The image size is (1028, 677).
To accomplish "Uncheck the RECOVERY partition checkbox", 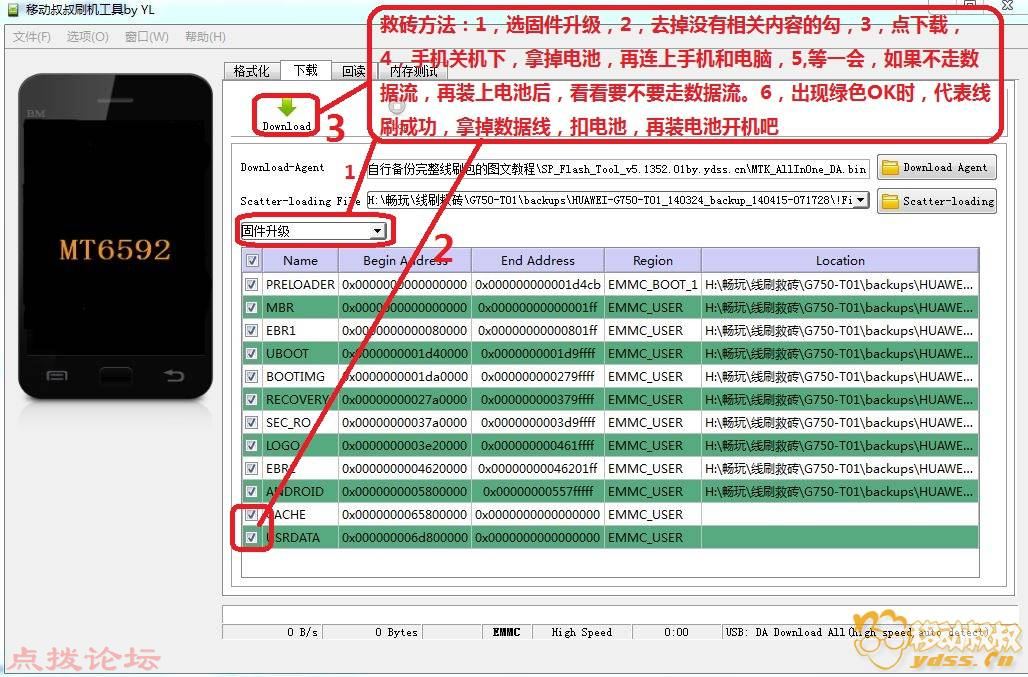I will (x=251, y=399).
